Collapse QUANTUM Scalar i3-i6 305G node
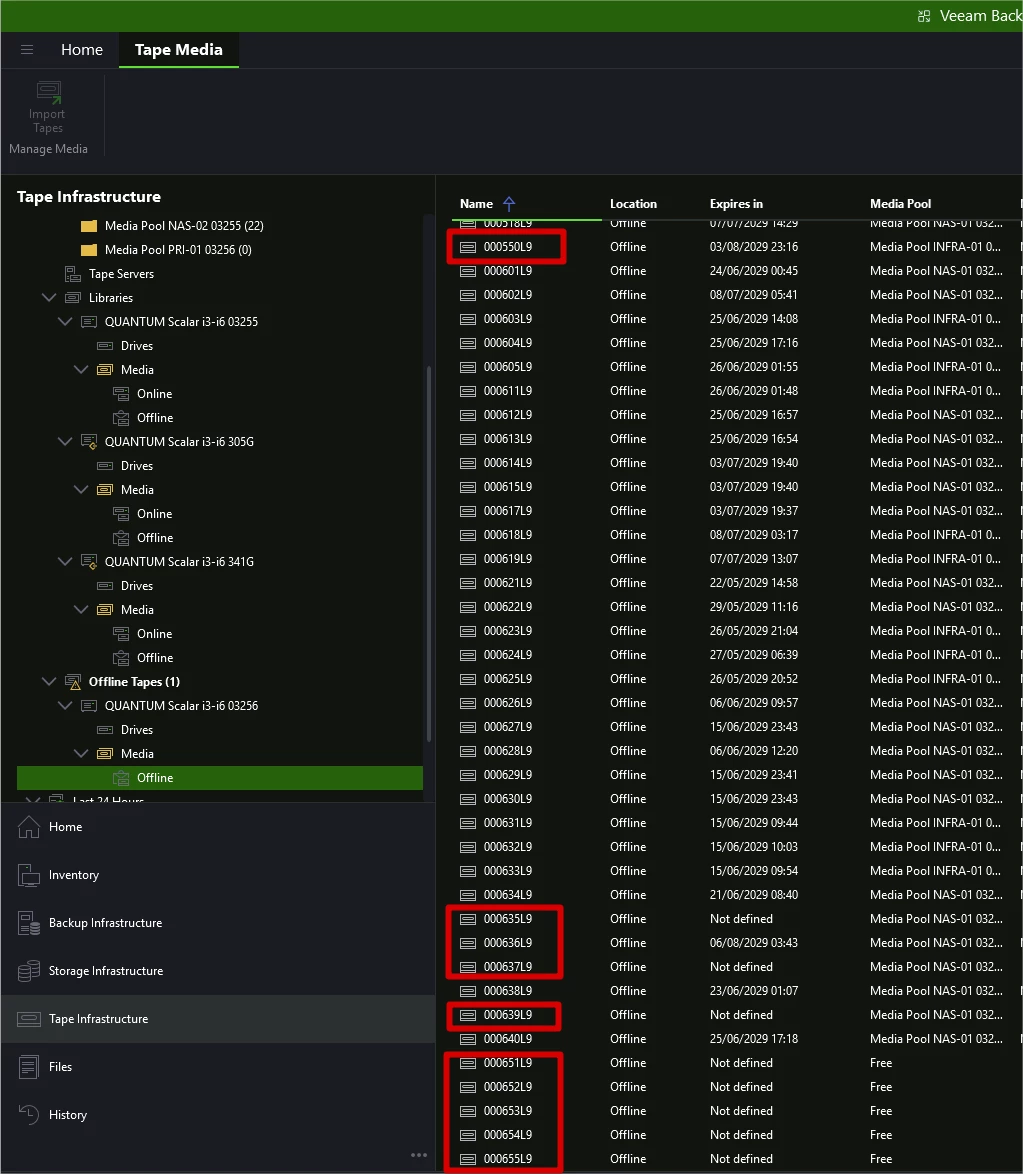 click(65, 441)
